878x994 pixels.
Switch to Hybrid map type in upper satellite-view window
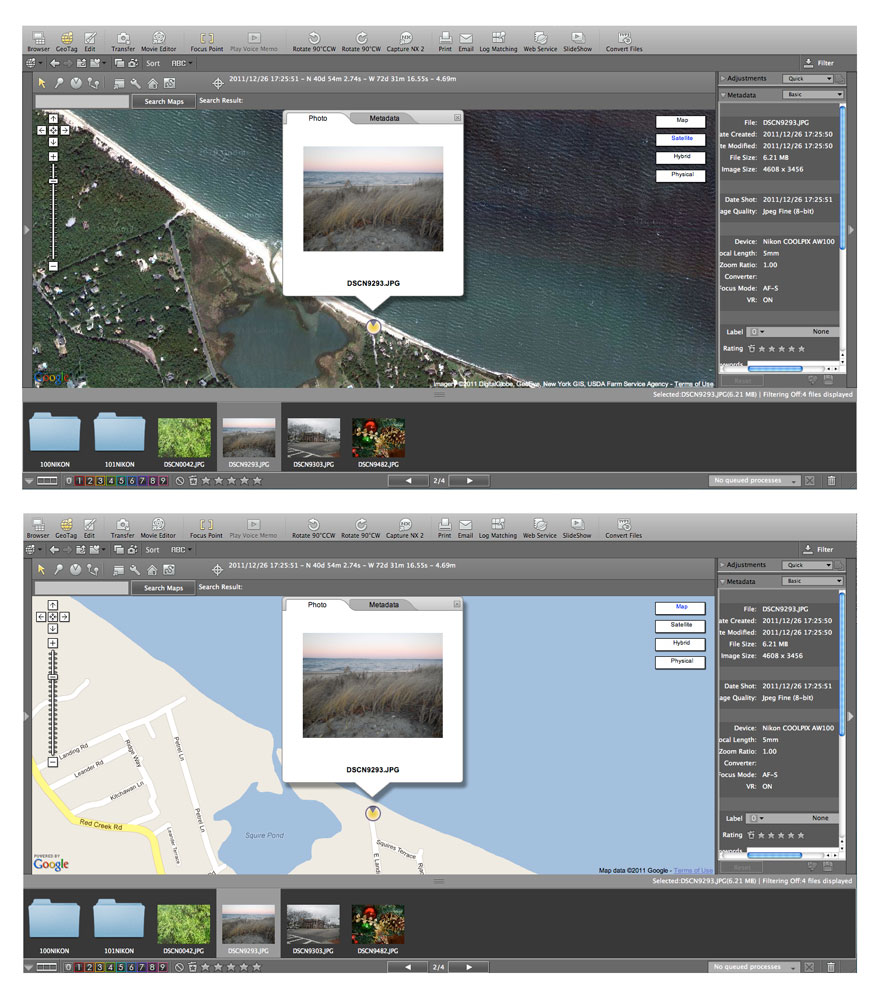tap(681, 157)
